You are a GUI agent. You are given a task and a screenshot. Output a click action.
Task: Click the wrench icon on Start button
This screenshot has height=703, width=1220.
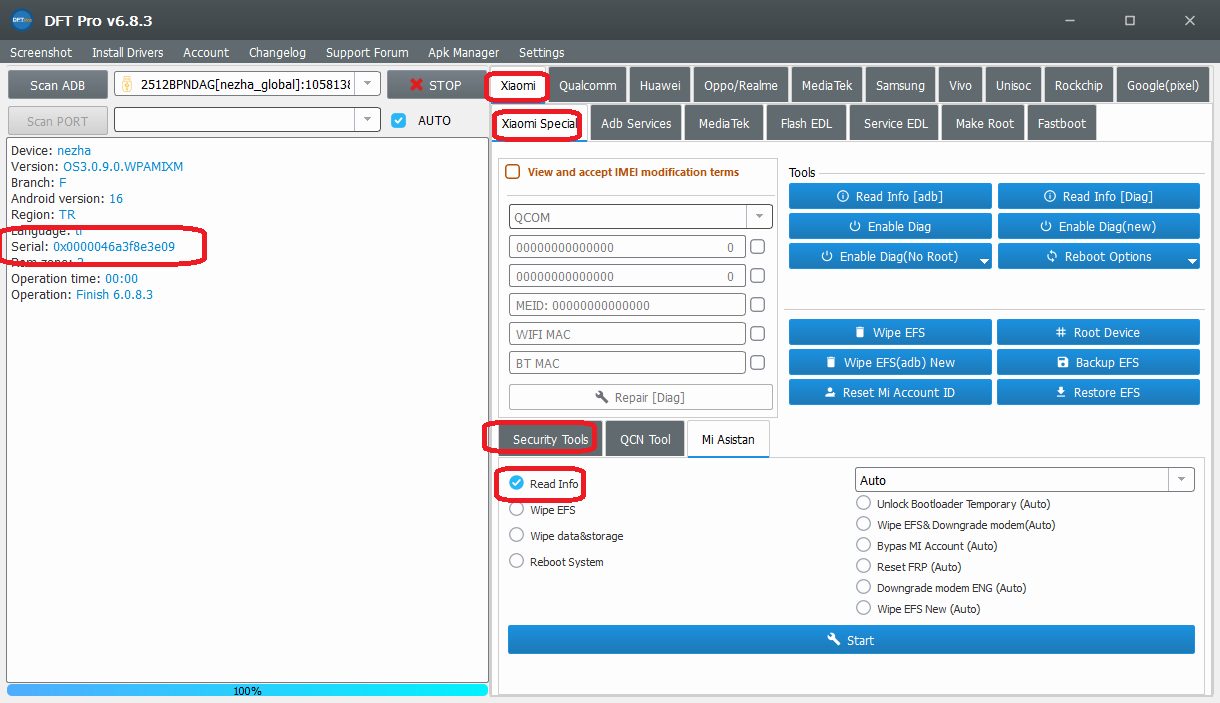pos(833,640)
